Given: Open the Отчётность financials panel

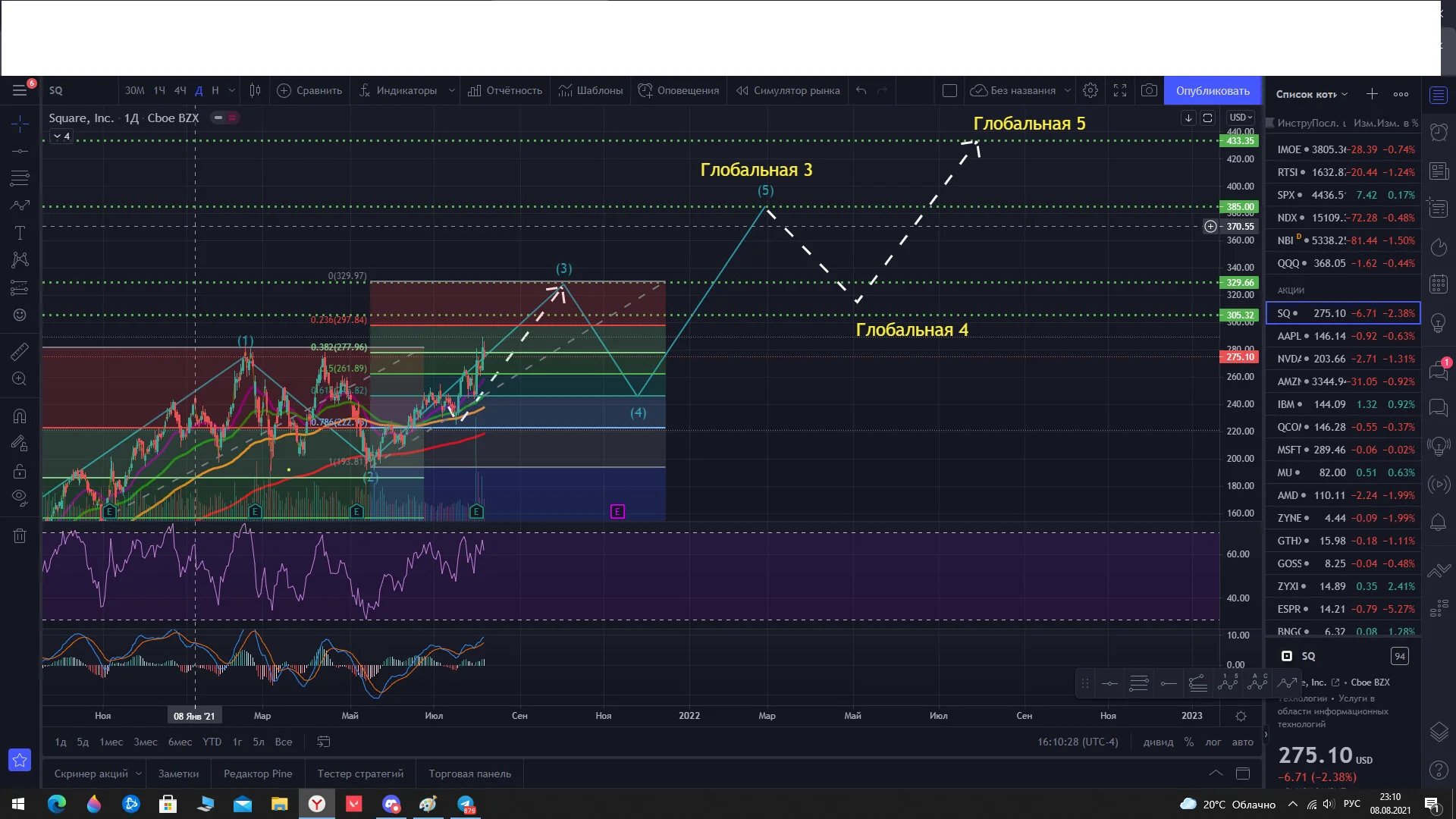Looking at the screenshot, I should [505, 91].
